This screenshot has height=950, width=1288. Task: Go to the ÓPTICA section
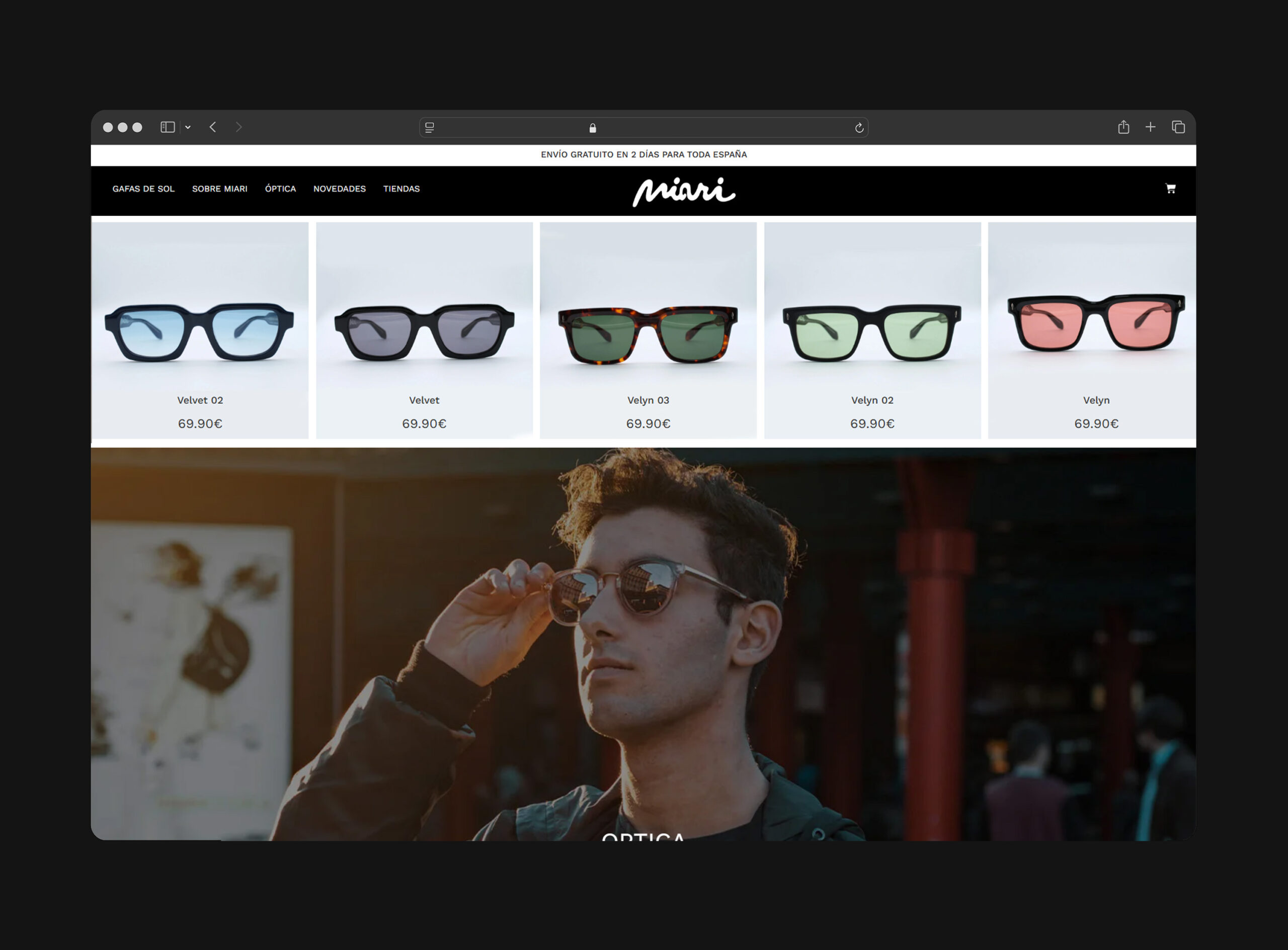[280, 189]
